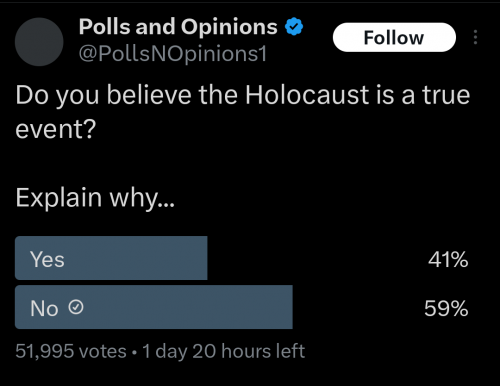Open the Polls and Opinions profile avatar
The image size is (500, 386).
click(39, 42)
